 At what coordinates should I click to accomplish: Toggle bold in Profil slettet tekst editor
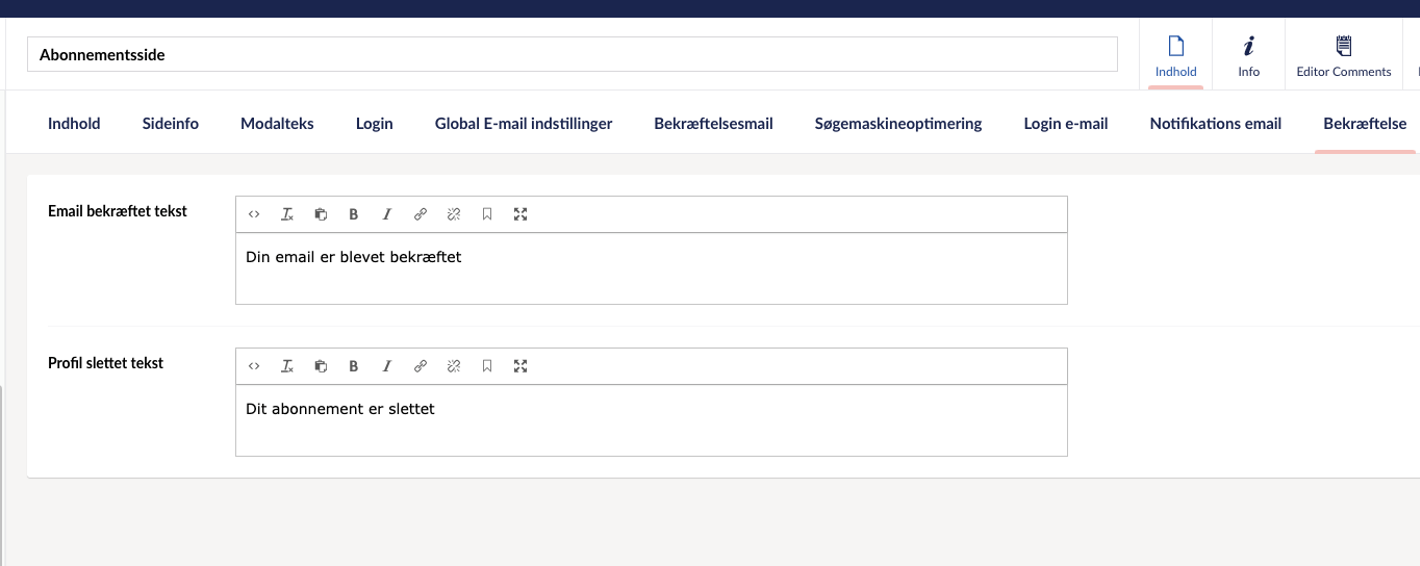(354, 366)
